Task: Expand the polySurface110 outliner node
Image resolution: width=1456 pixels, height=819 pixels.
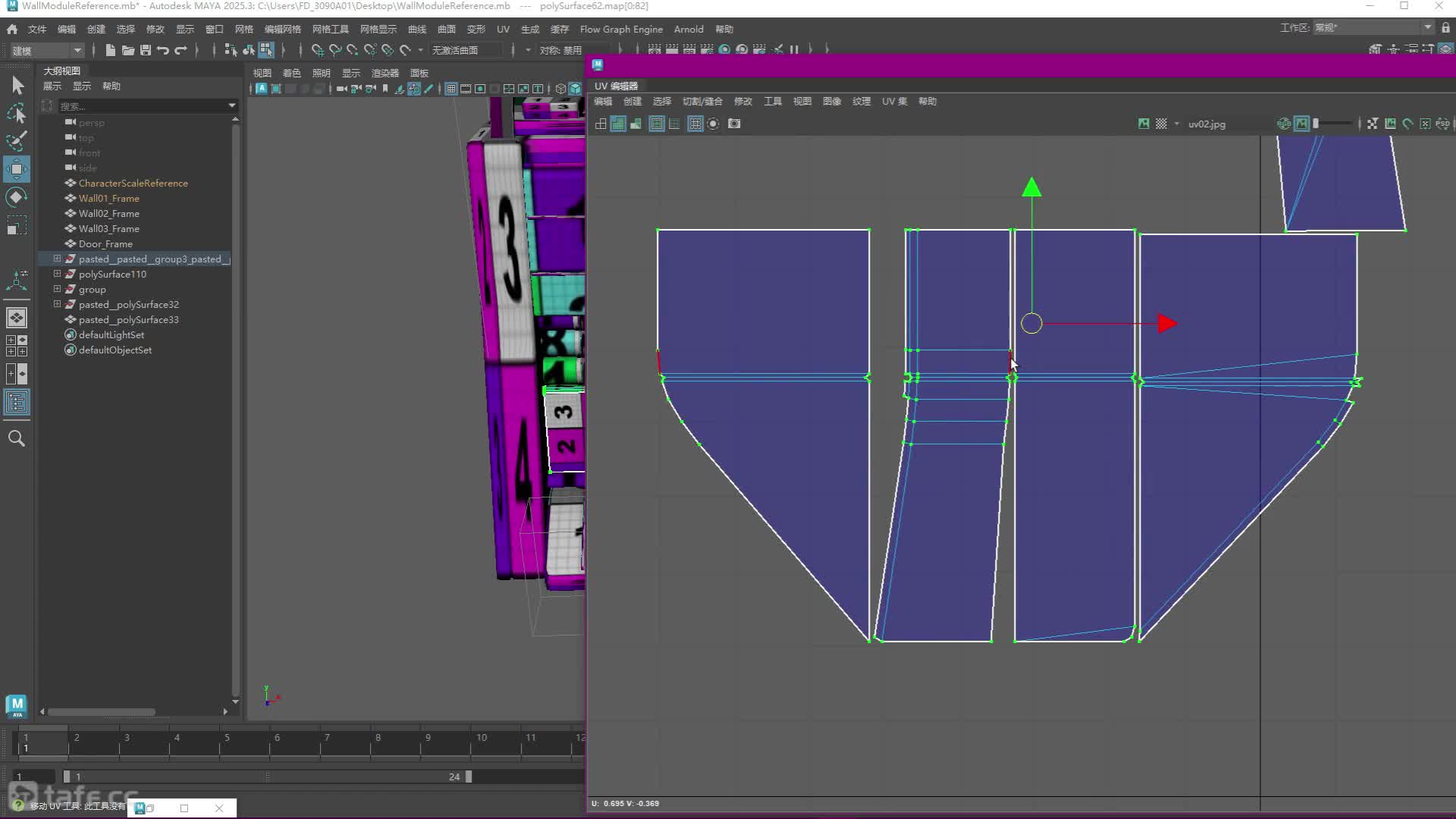Action: (57, 274)
